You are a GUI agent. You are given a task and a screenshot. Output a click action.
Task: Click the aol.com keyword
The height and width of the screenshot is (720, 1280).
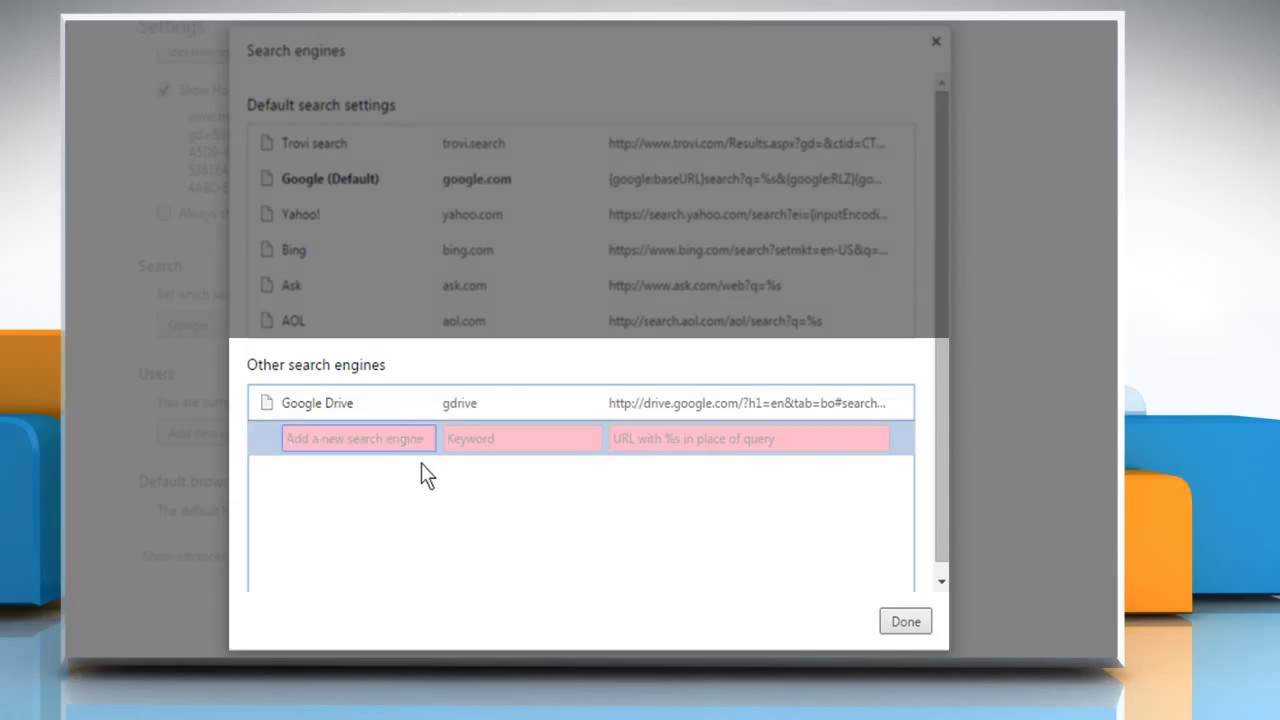coord(463,321)
